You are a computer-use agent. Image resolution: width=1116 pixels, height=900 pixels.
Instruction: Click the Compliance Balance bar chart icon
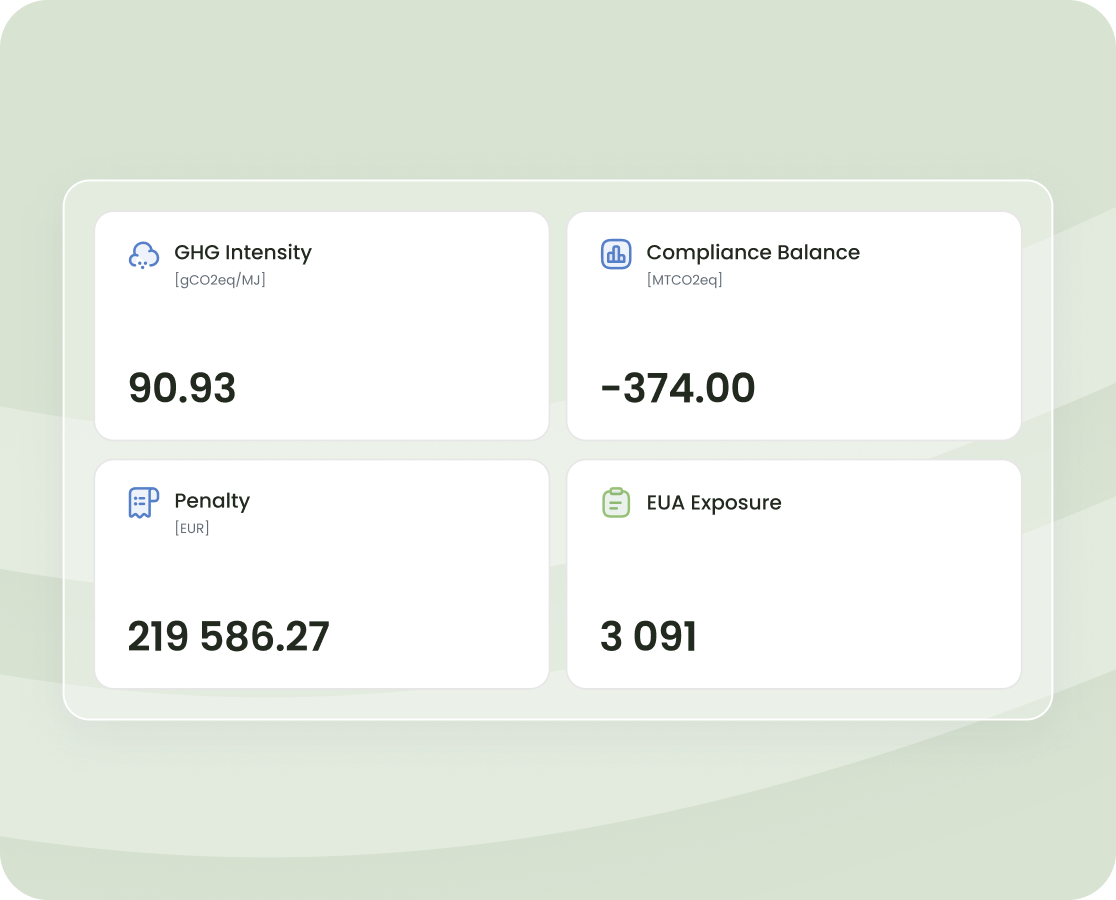[x=616, y=254]
